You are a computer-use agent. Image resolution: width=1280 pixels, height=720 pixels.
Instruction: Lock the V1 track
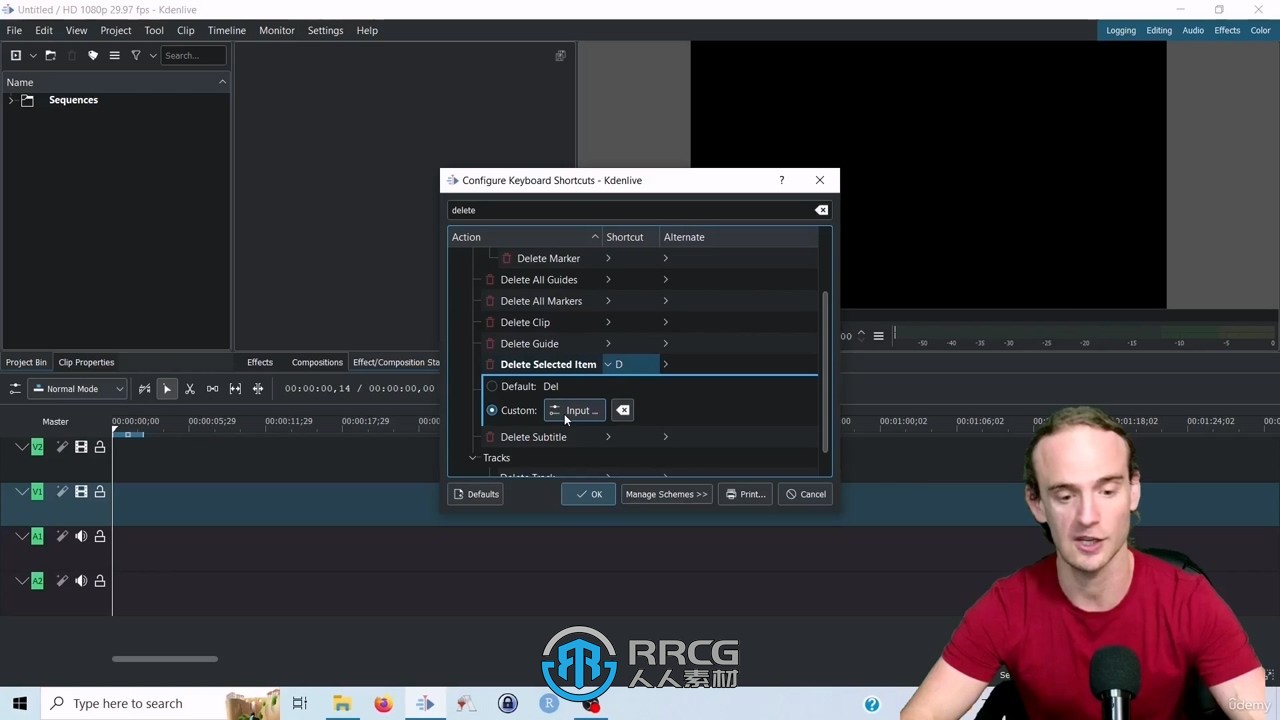click(x=100, y=491)
